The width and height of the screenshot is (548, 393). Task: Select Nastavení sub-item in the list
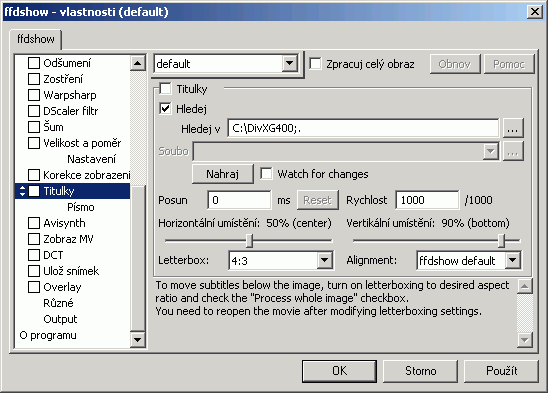91,159
